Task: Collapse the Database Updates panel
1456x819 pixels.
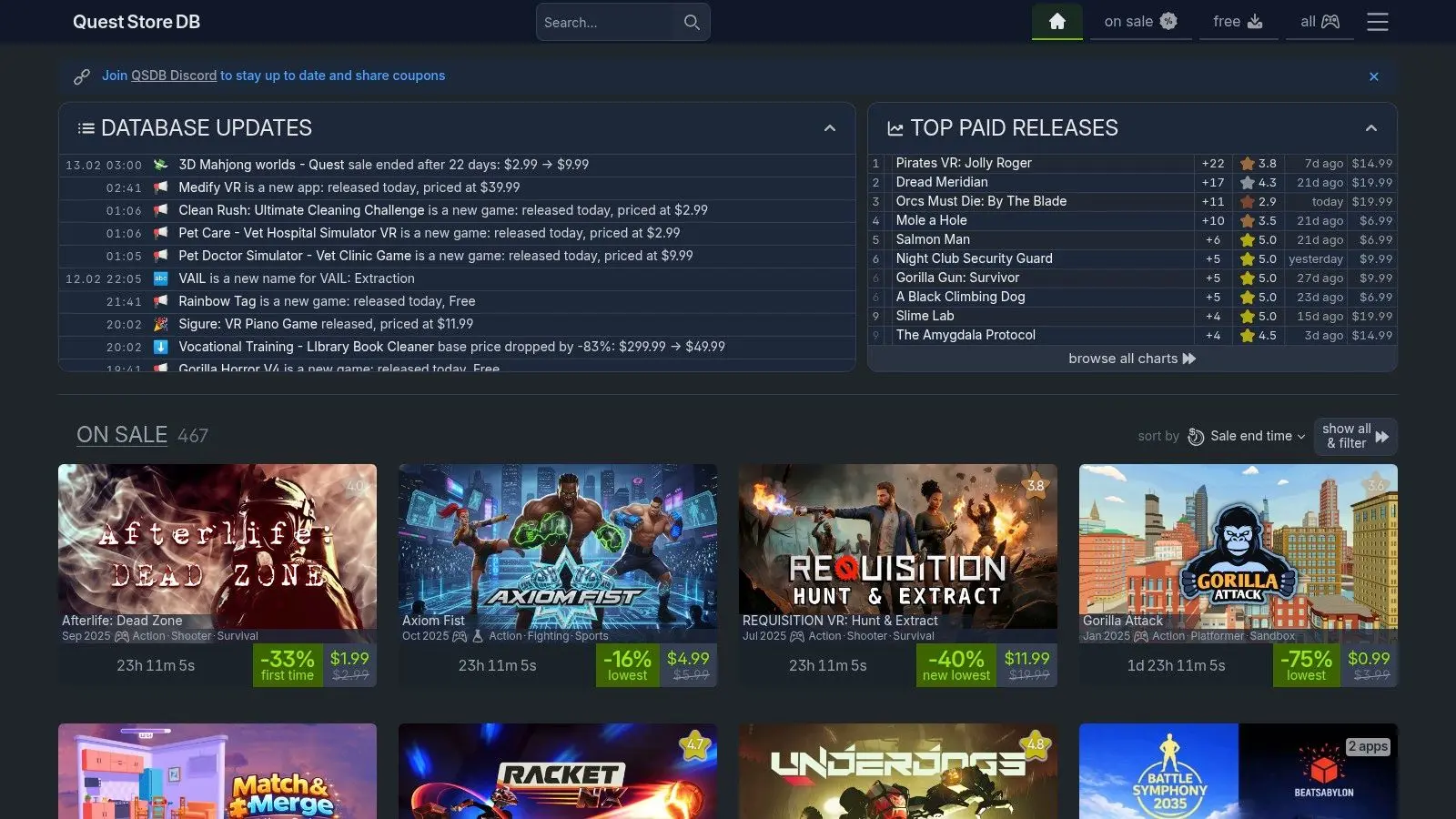Action: pos(829,128)
